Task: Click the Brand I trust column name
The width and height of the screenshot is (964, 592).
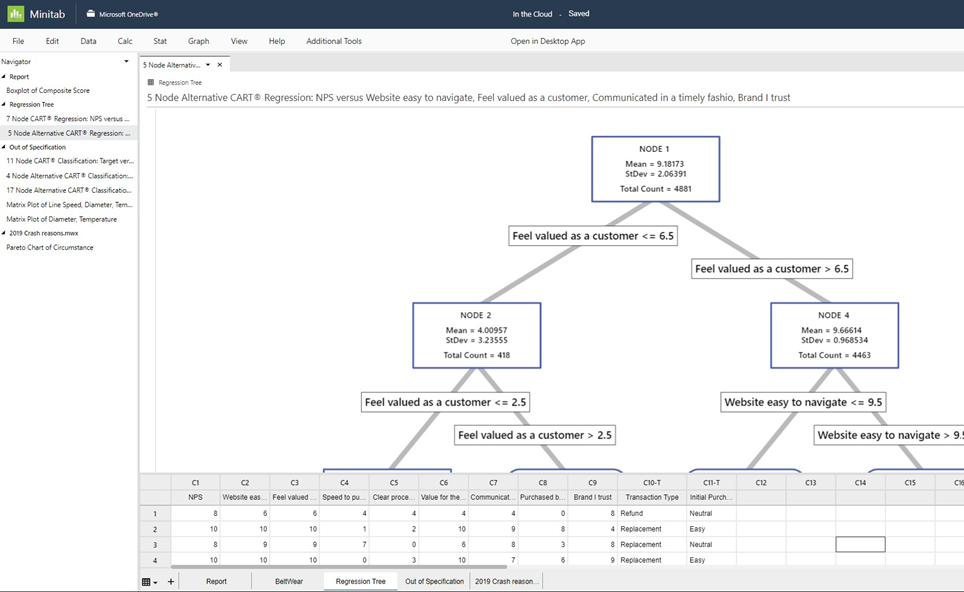Action: (593, 497)
